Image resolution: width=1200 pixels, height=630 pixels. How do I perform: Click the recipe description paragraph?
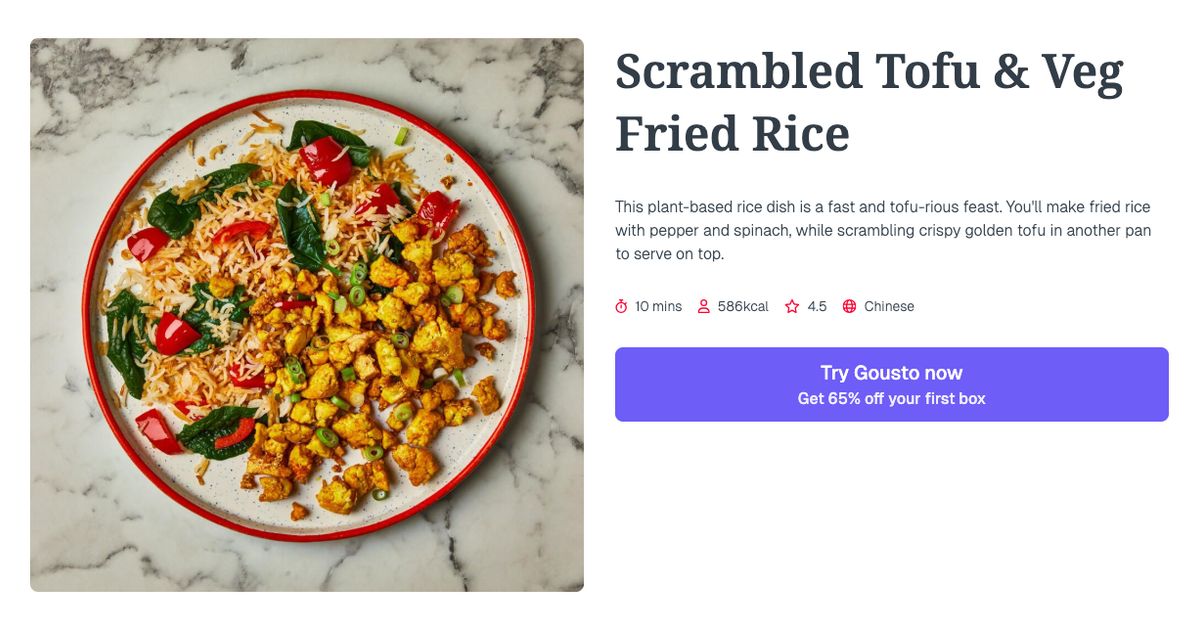(x=883, y=230)
